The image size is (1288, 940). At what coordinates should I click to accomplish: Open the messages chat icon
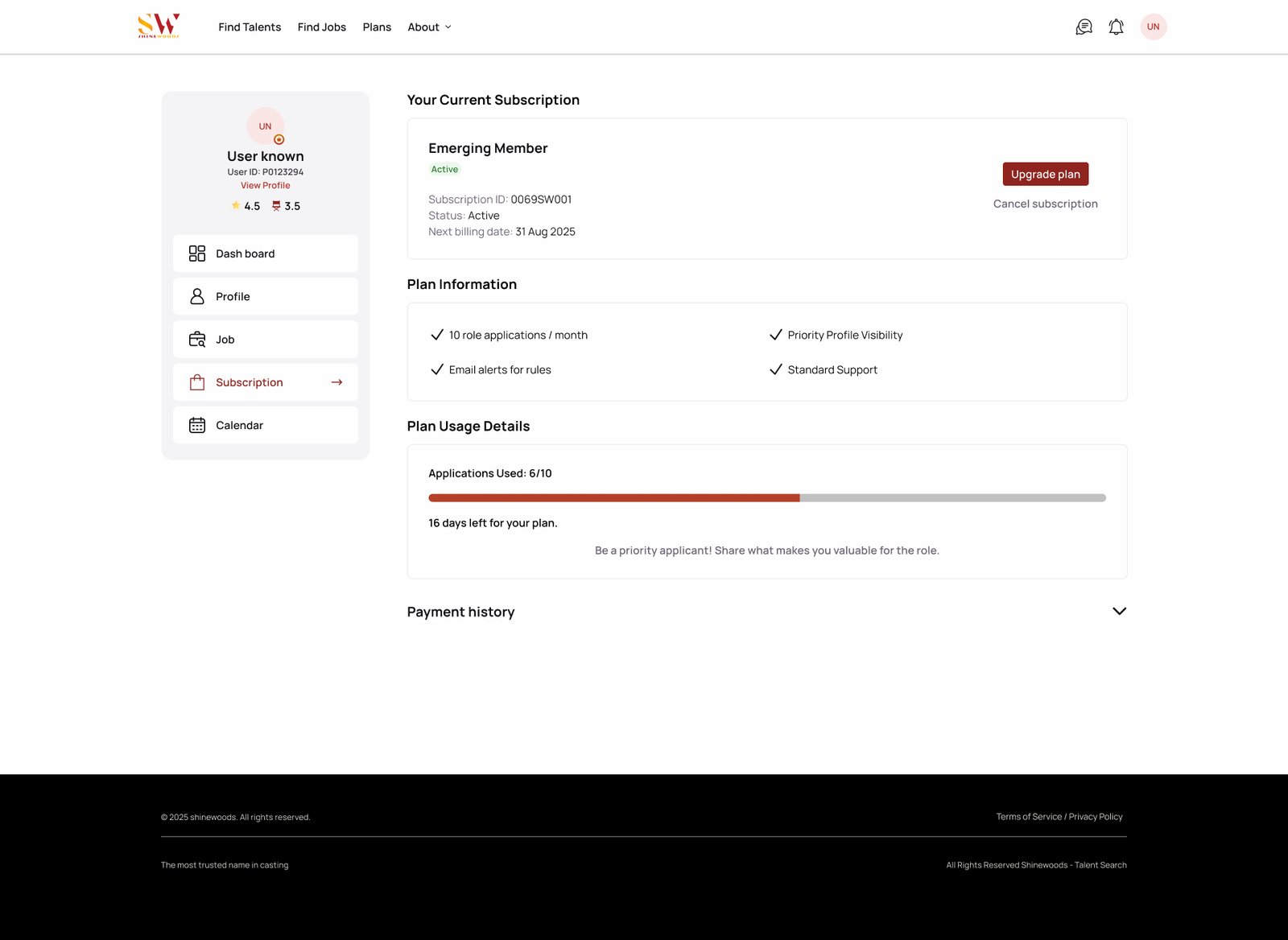click(x=1084, y=27)
